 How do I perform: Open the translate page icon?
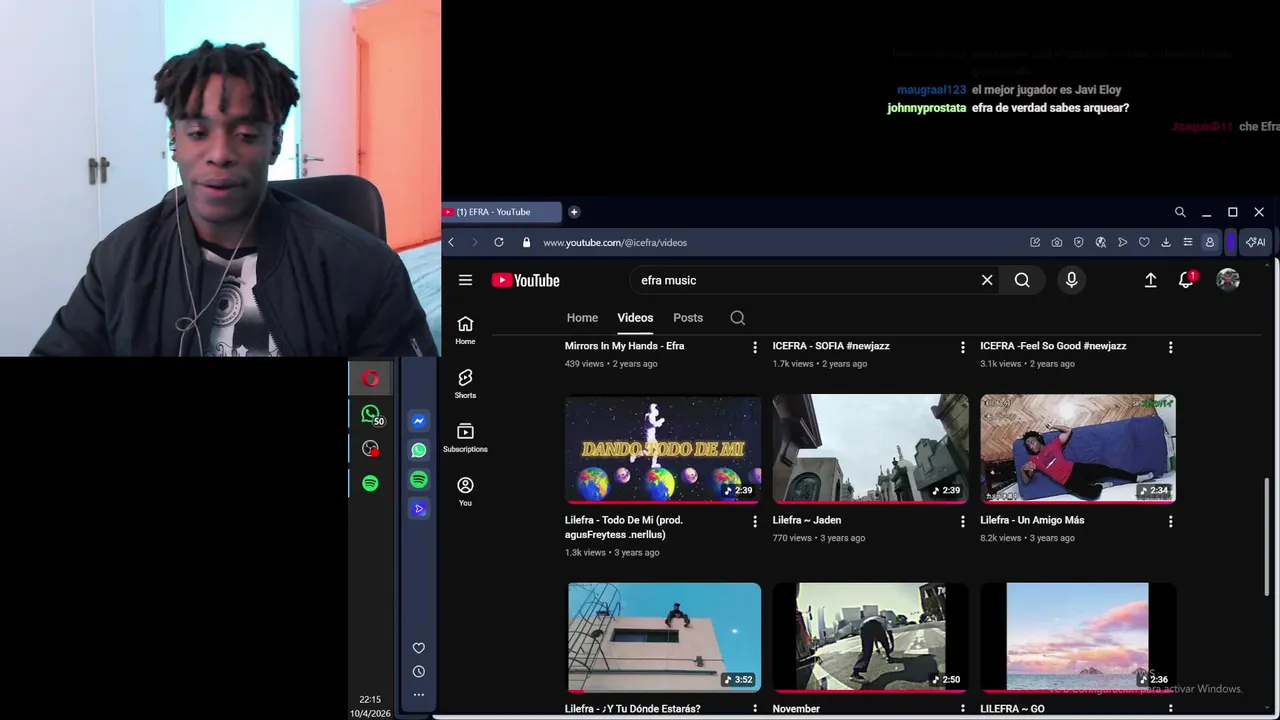1100,242
